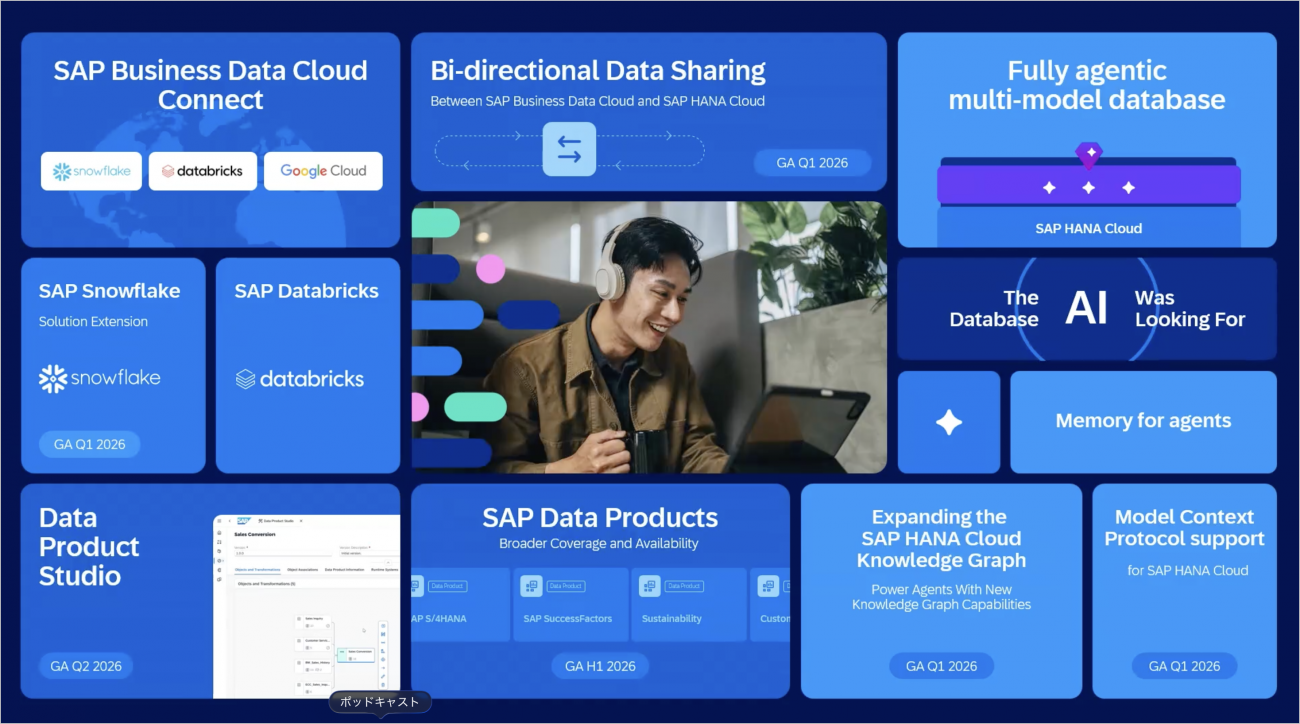
Task: Click the databricks logo in SAP Databricks card
Action: [299, 379]
